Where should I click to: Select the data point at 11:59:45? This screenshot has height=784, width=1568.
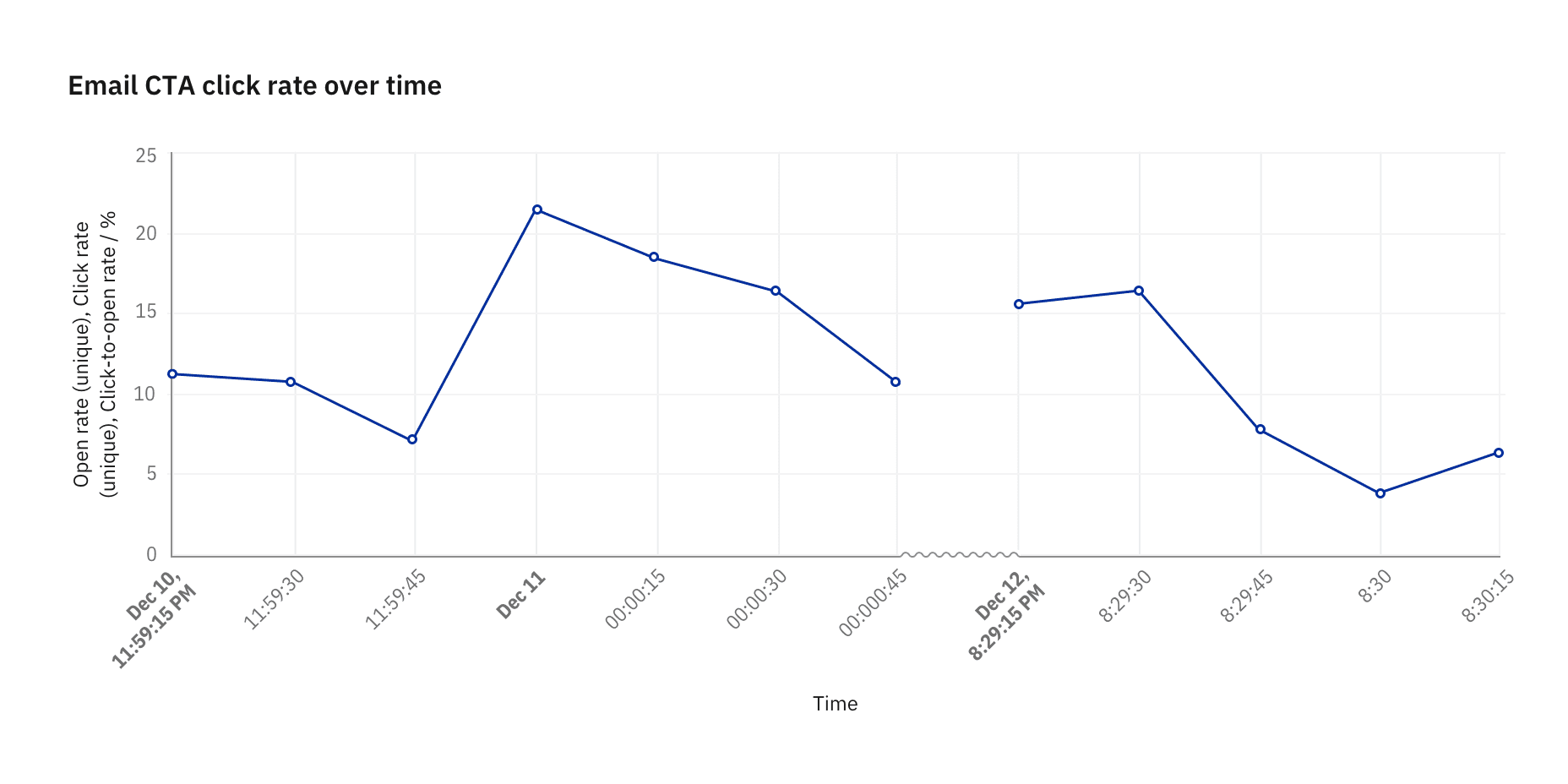pyautogui.click(x=412, y=439)
